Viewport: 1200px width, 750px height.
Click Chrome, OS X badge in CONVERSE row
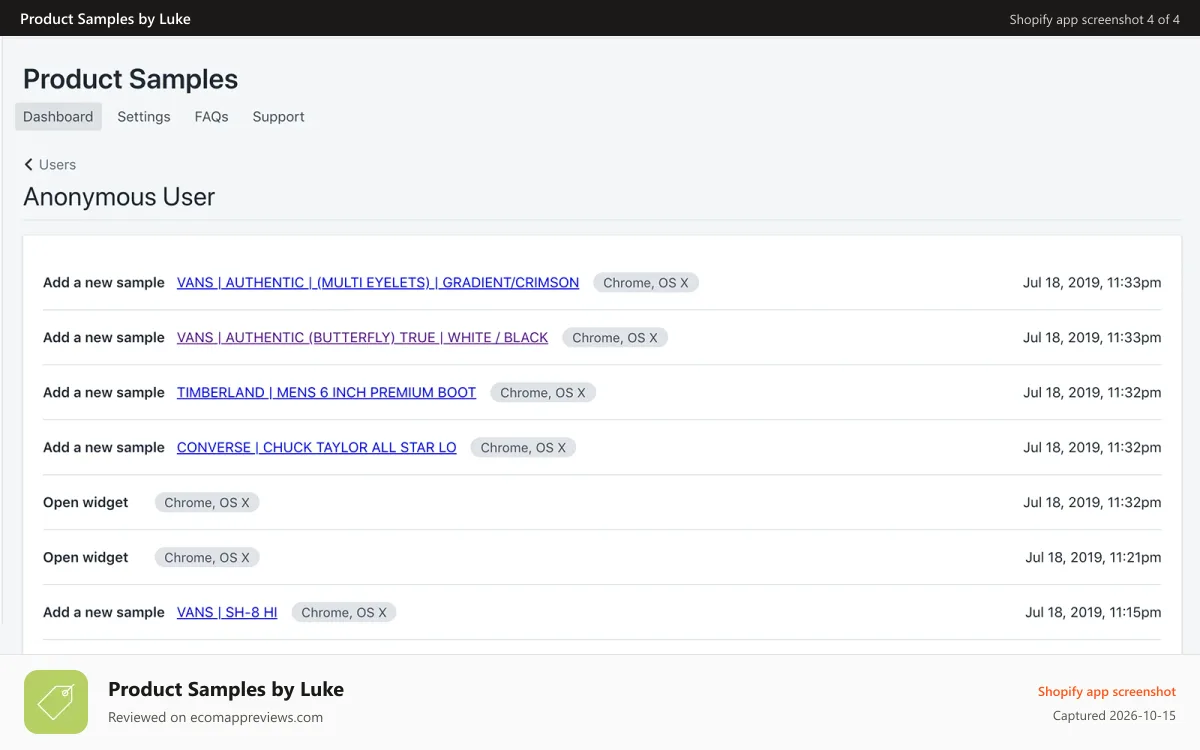[523, 447]
